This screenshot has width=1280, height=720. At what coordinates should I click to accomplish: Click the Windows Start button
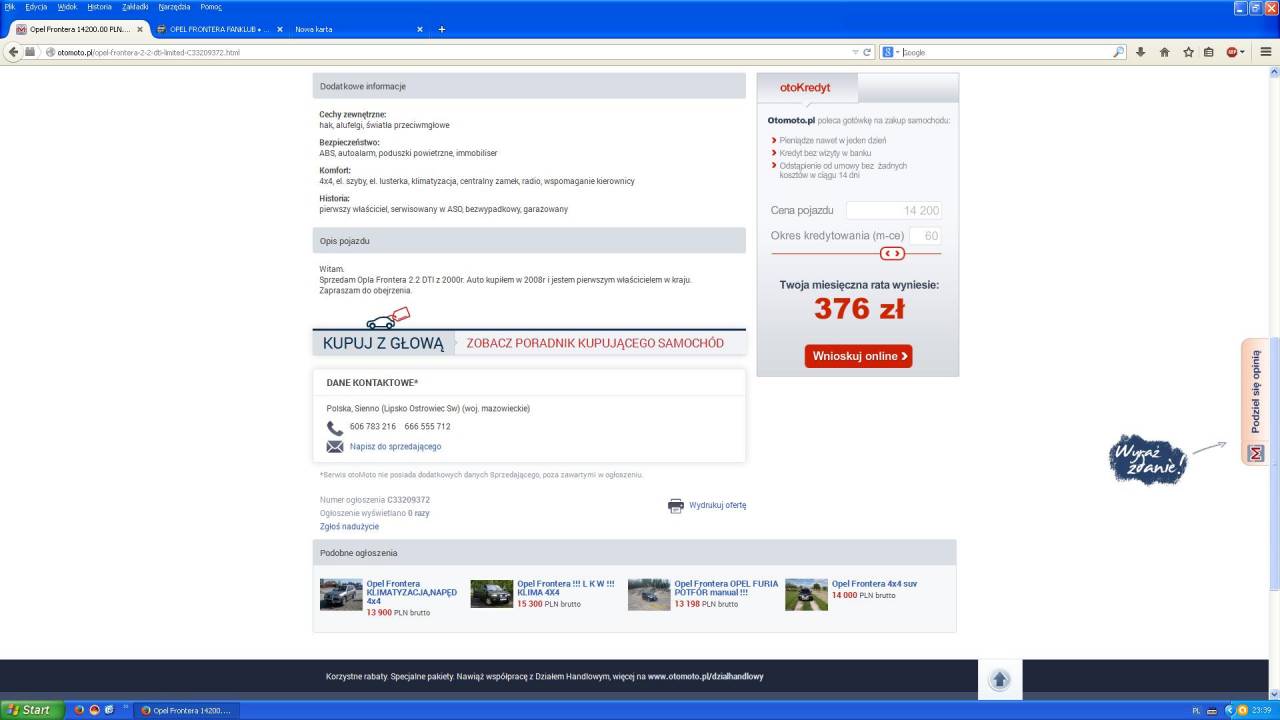31,710
